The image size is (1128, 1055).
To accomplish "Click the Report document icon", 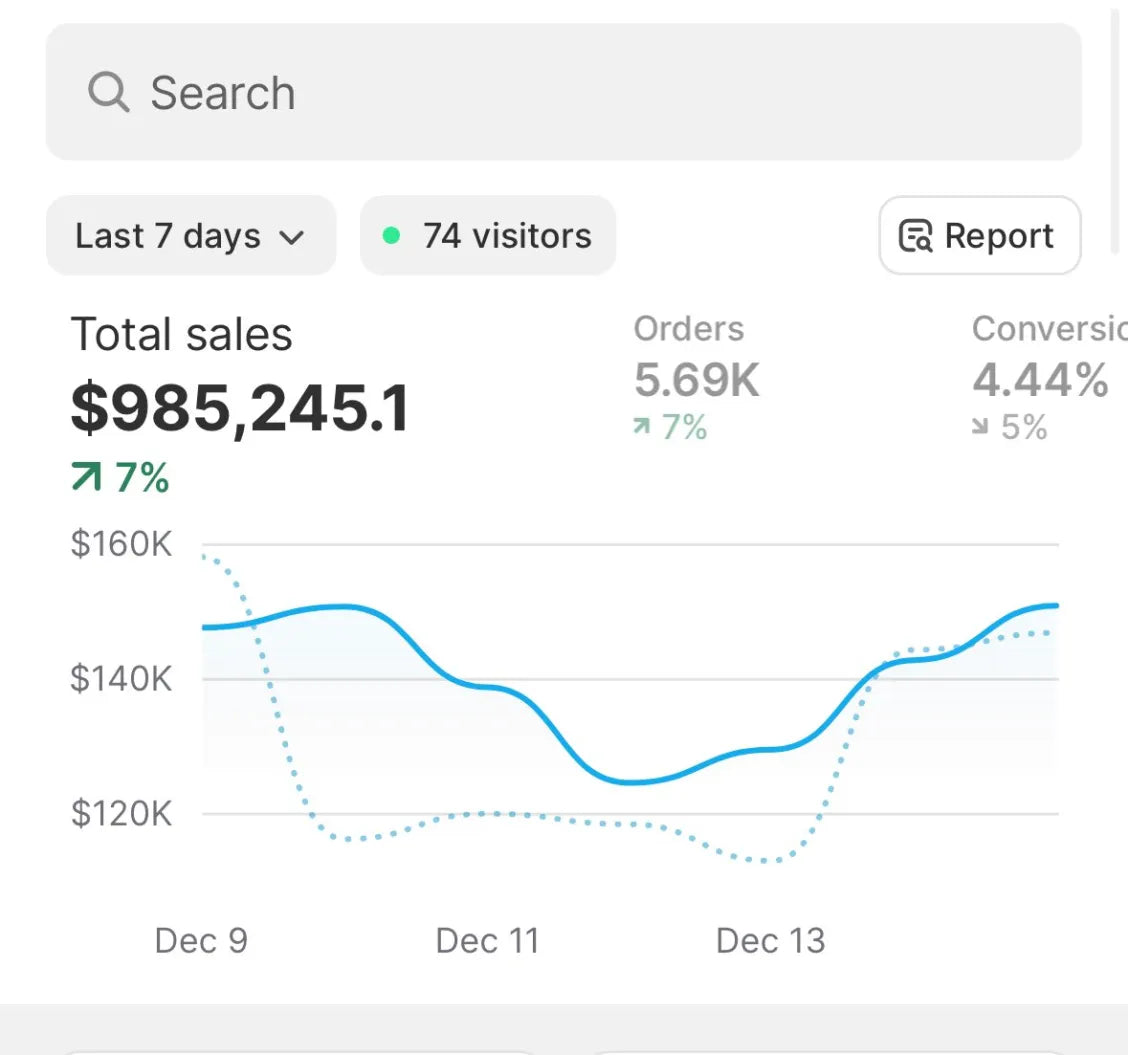I will [915, 236].
